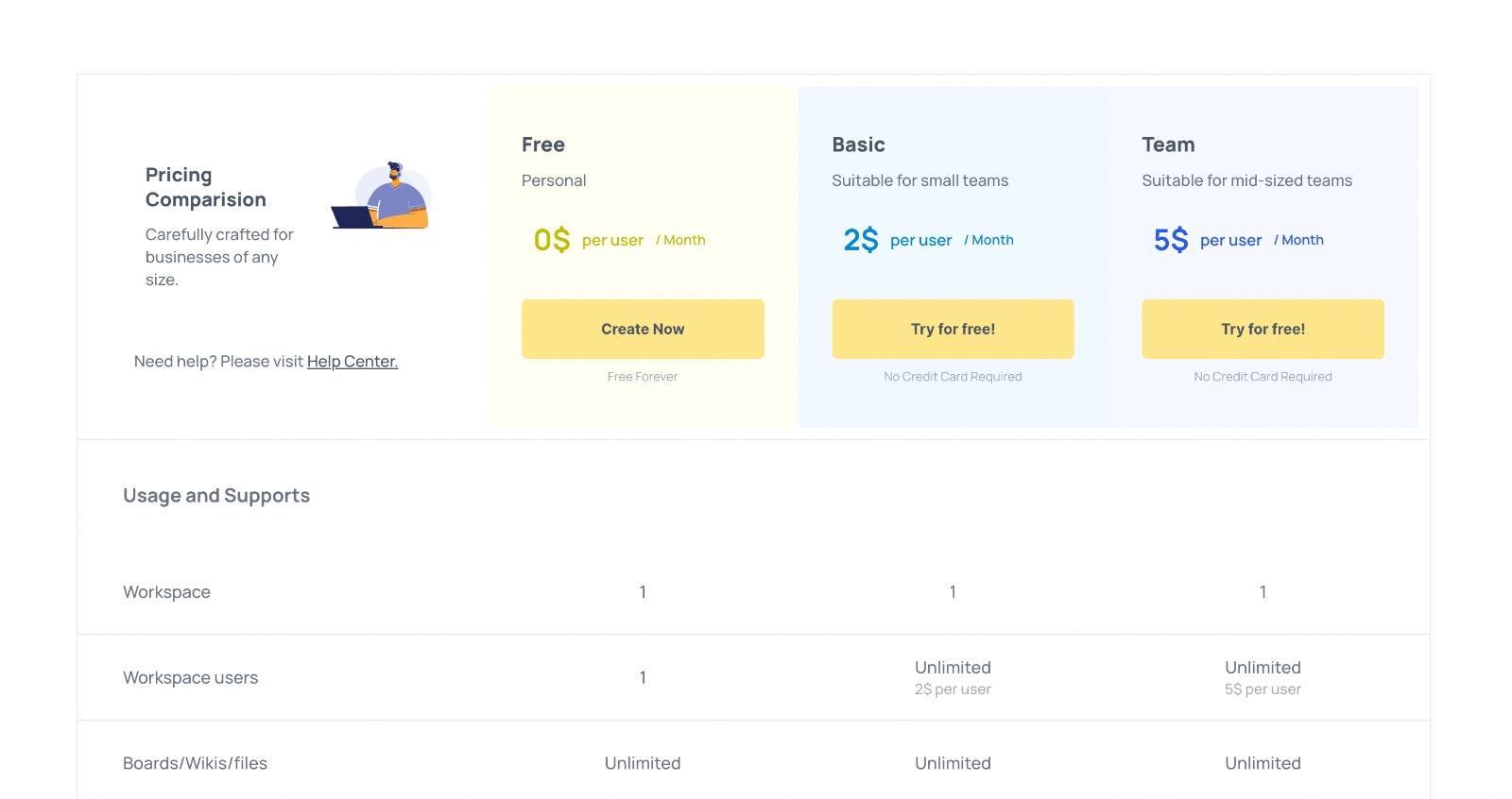
Task: Select the Team plan heading
Action: tap(1168, 145)
